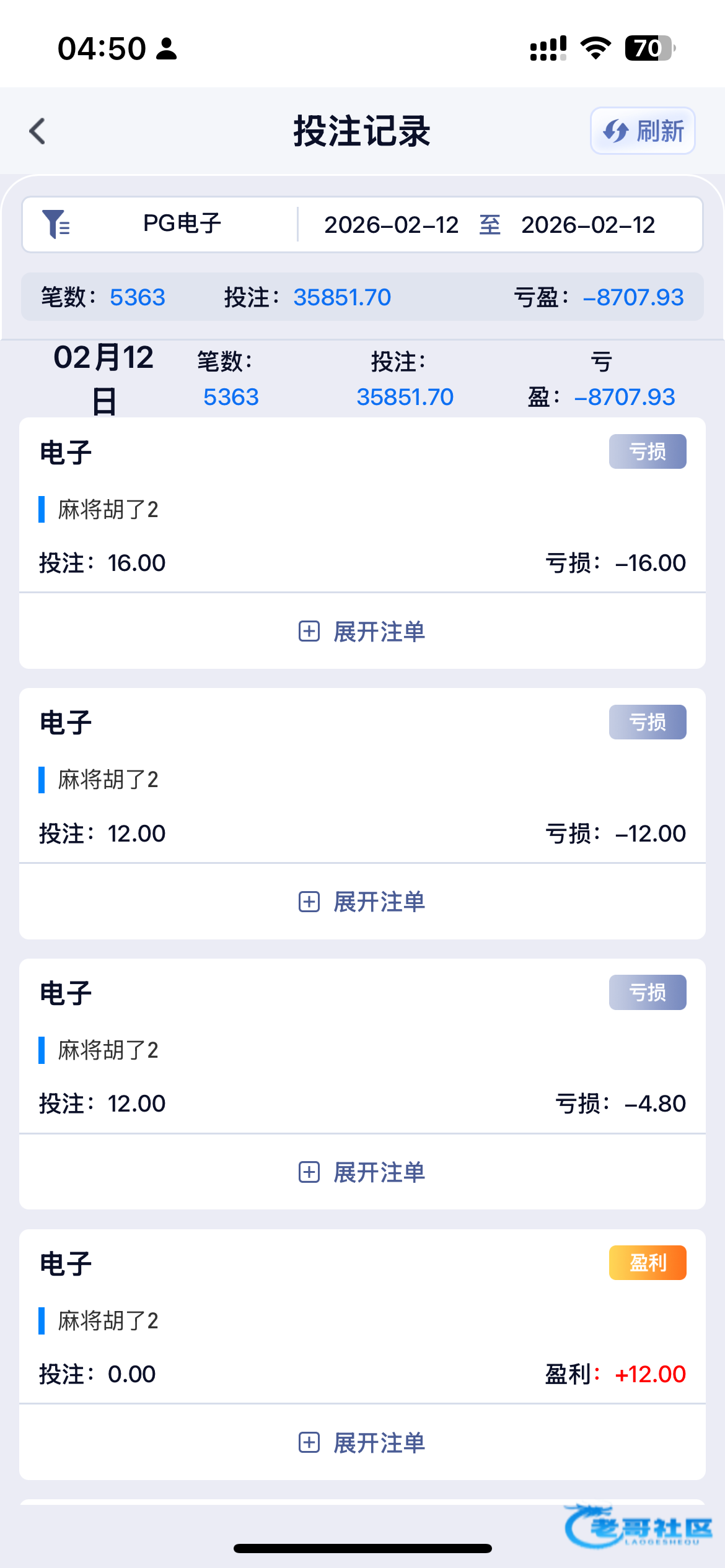725x1568 pixels.
Task: Select the end date field after 至
Action: [x=587, y=225]
